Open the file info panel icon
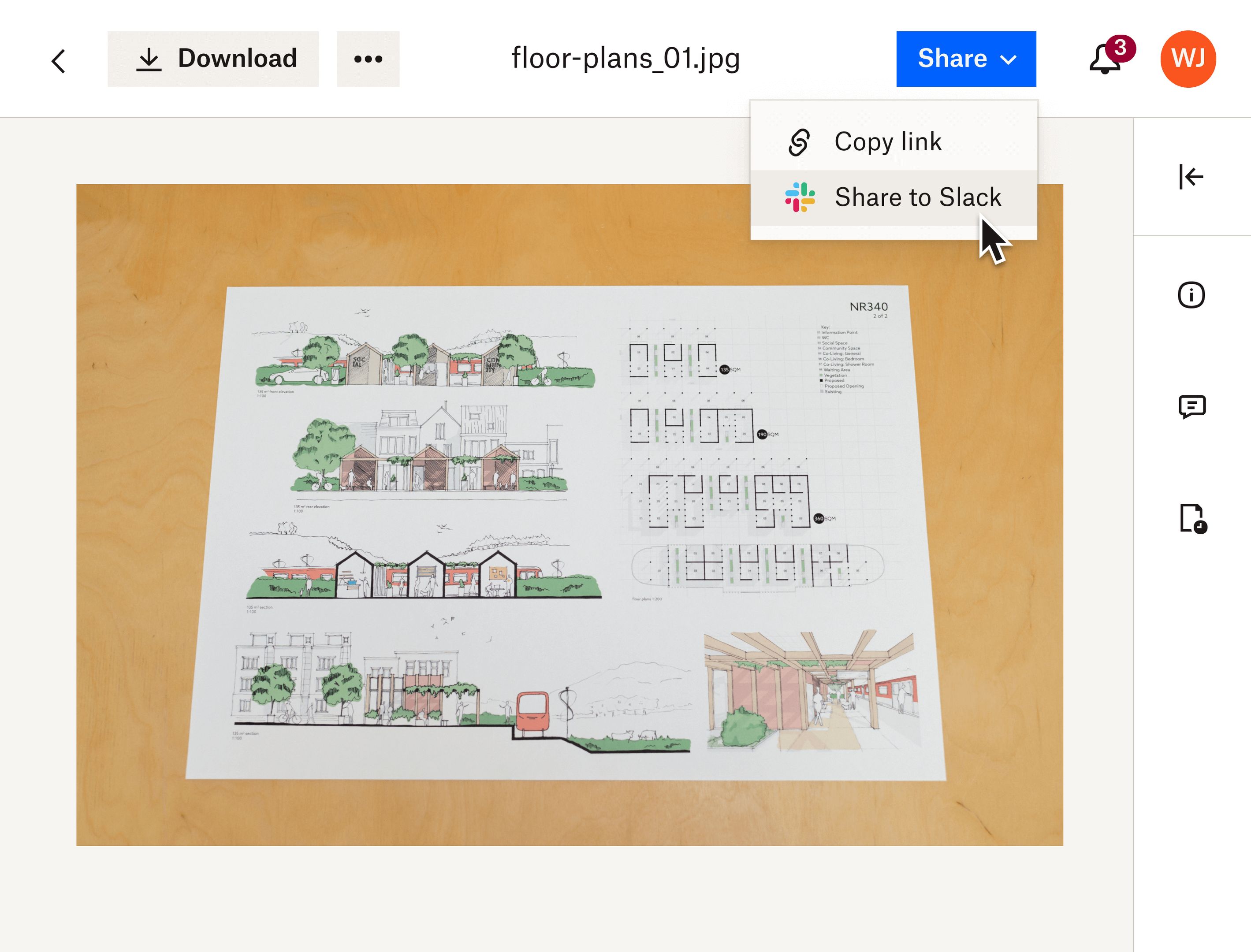 (1191, 295)
